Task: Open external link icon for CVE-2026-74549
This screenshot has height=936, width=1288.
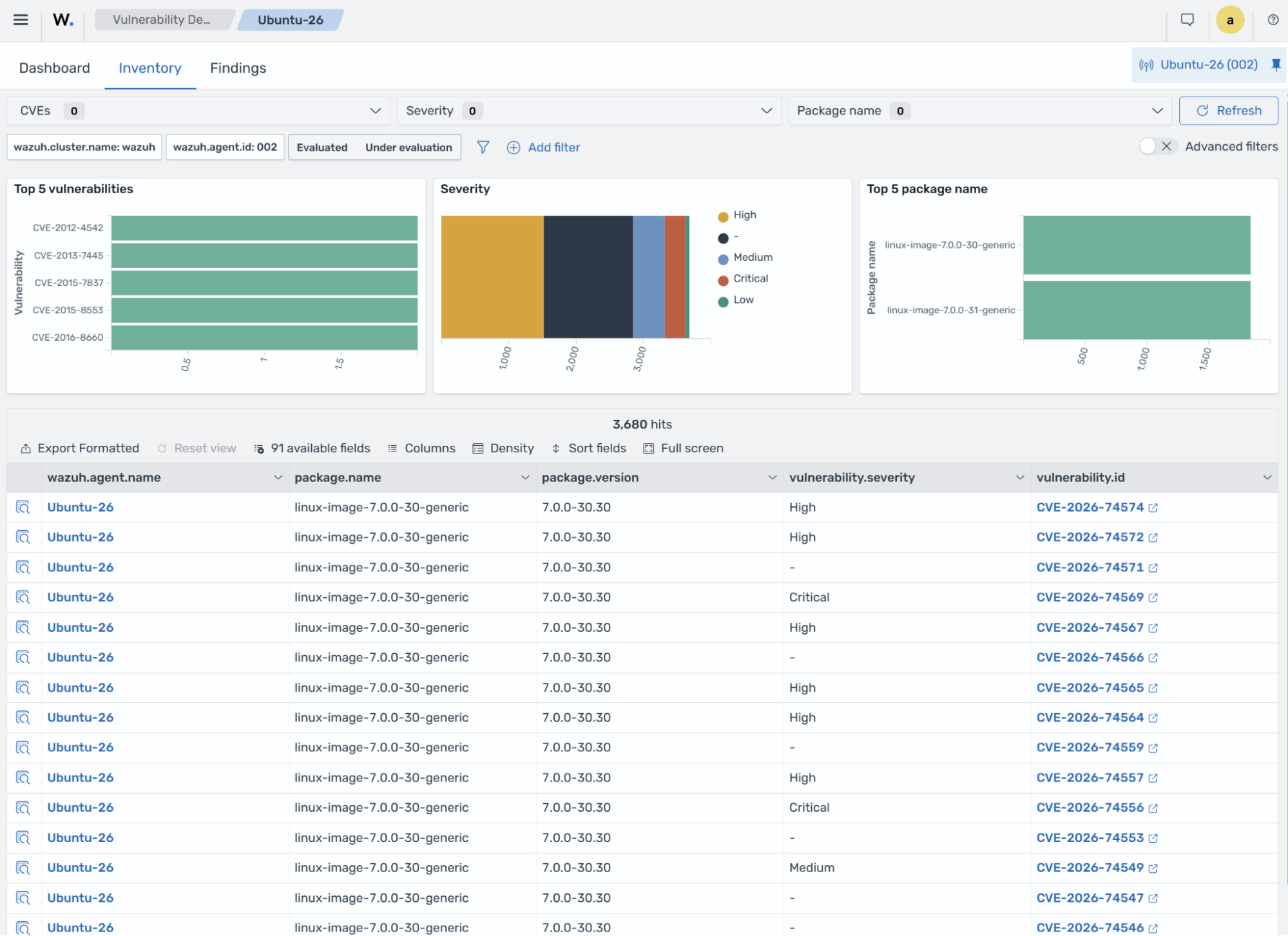Action: (x=1153, y=868)
